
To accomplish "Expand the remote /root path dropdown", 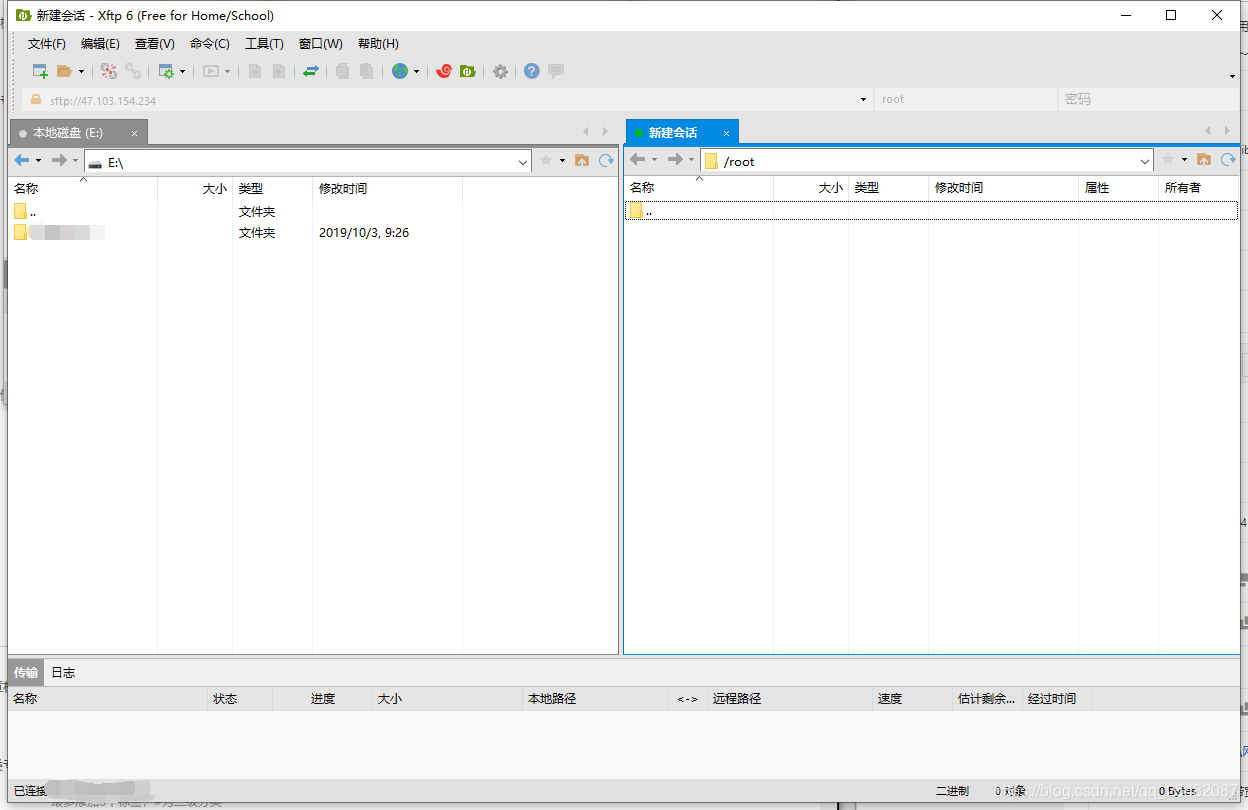I will click(x=1145, y=161).
